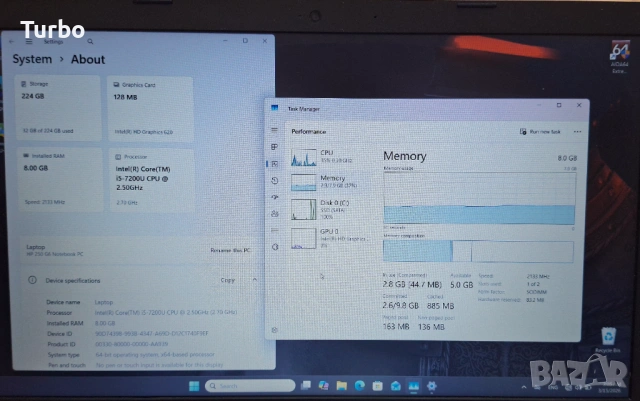Click the GPU 0 mini graph thumbnail

303,238
